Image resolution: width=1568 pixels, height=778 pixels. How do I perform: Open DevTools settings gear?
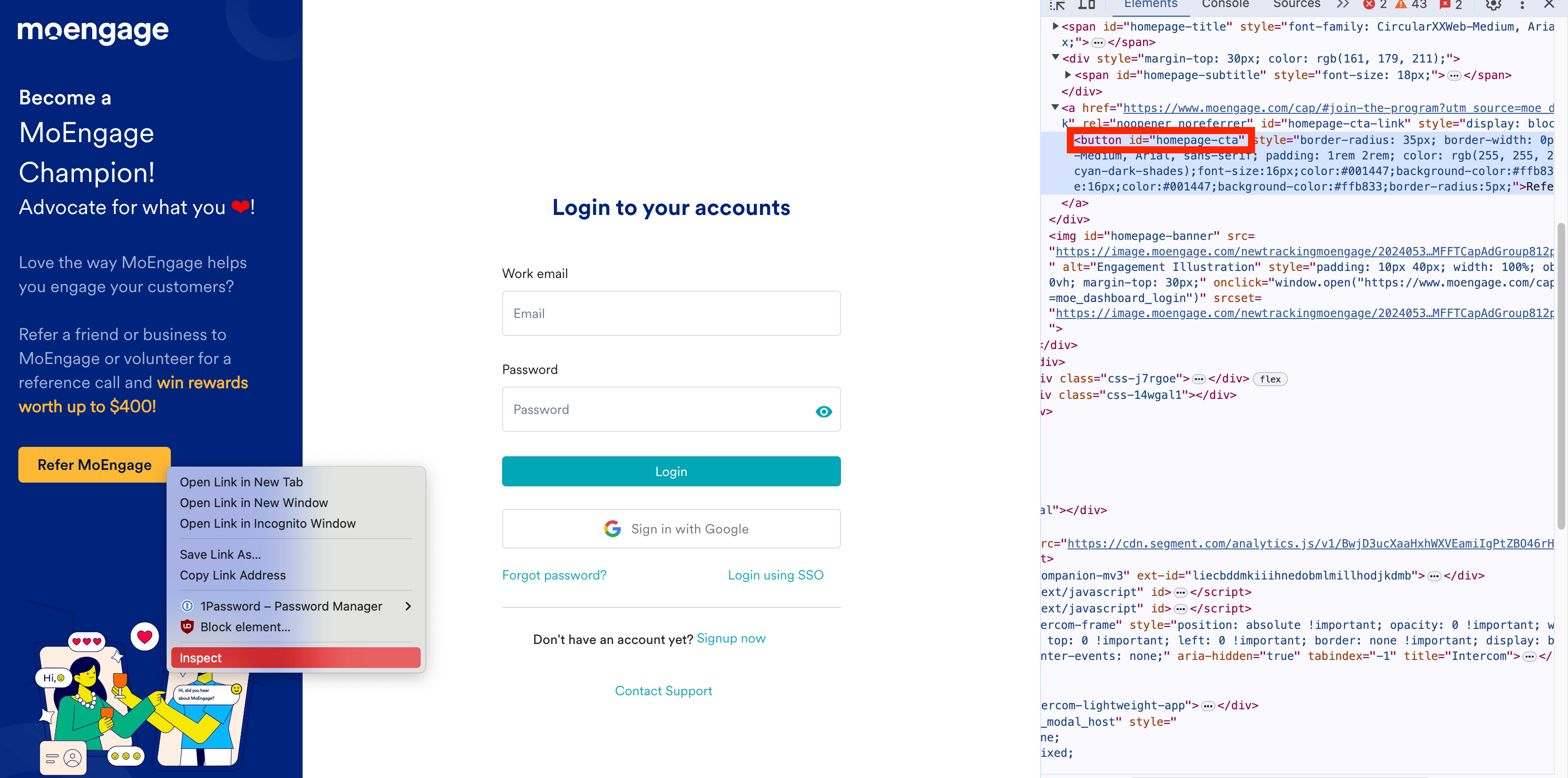[x=1493, y=5]
